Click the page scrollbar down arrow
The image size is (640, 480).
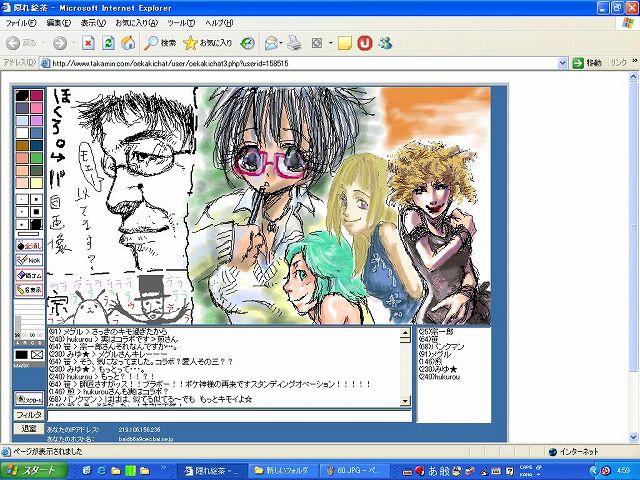(634, 436)
